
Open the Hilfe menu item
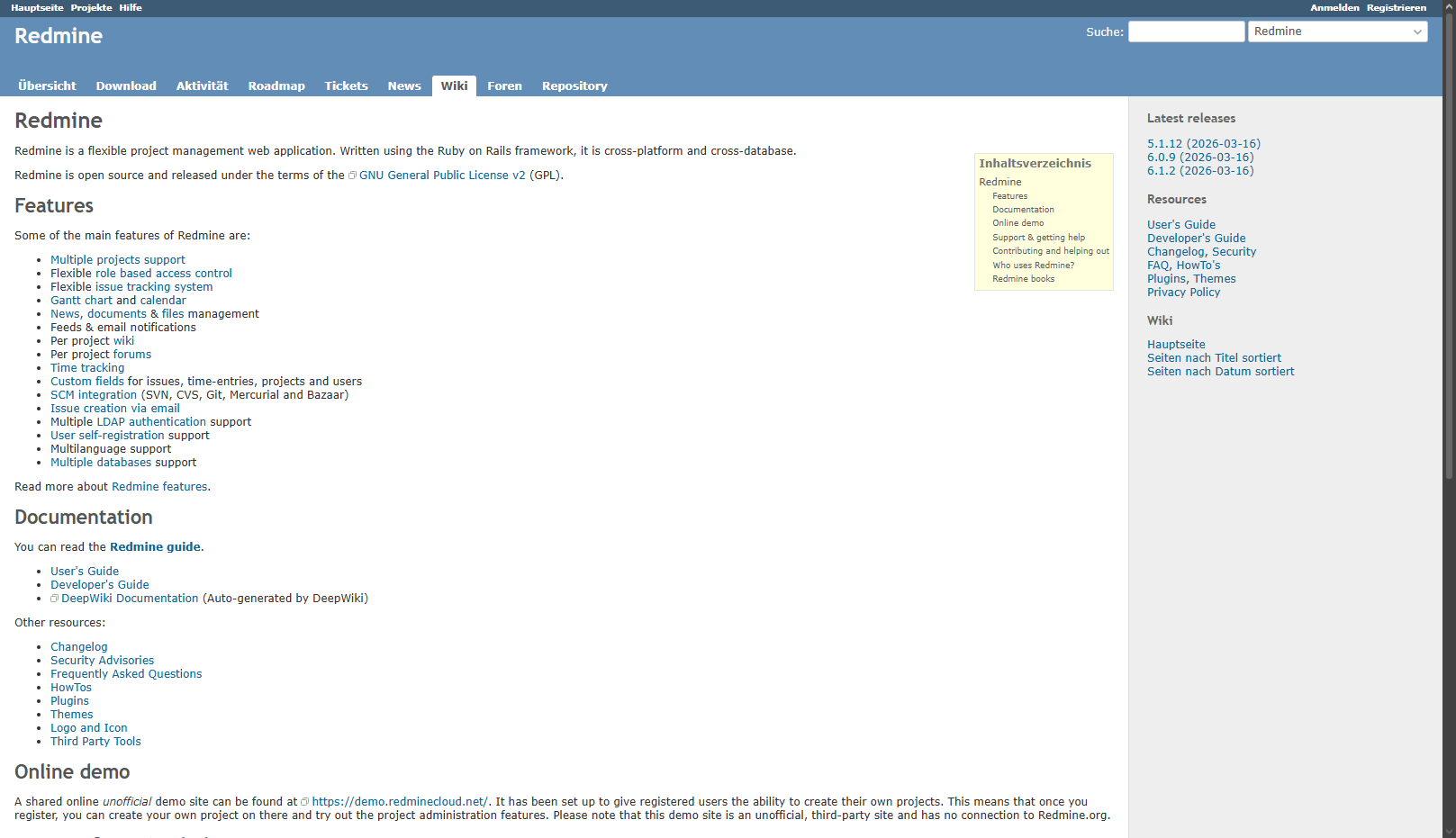point(131,7)
